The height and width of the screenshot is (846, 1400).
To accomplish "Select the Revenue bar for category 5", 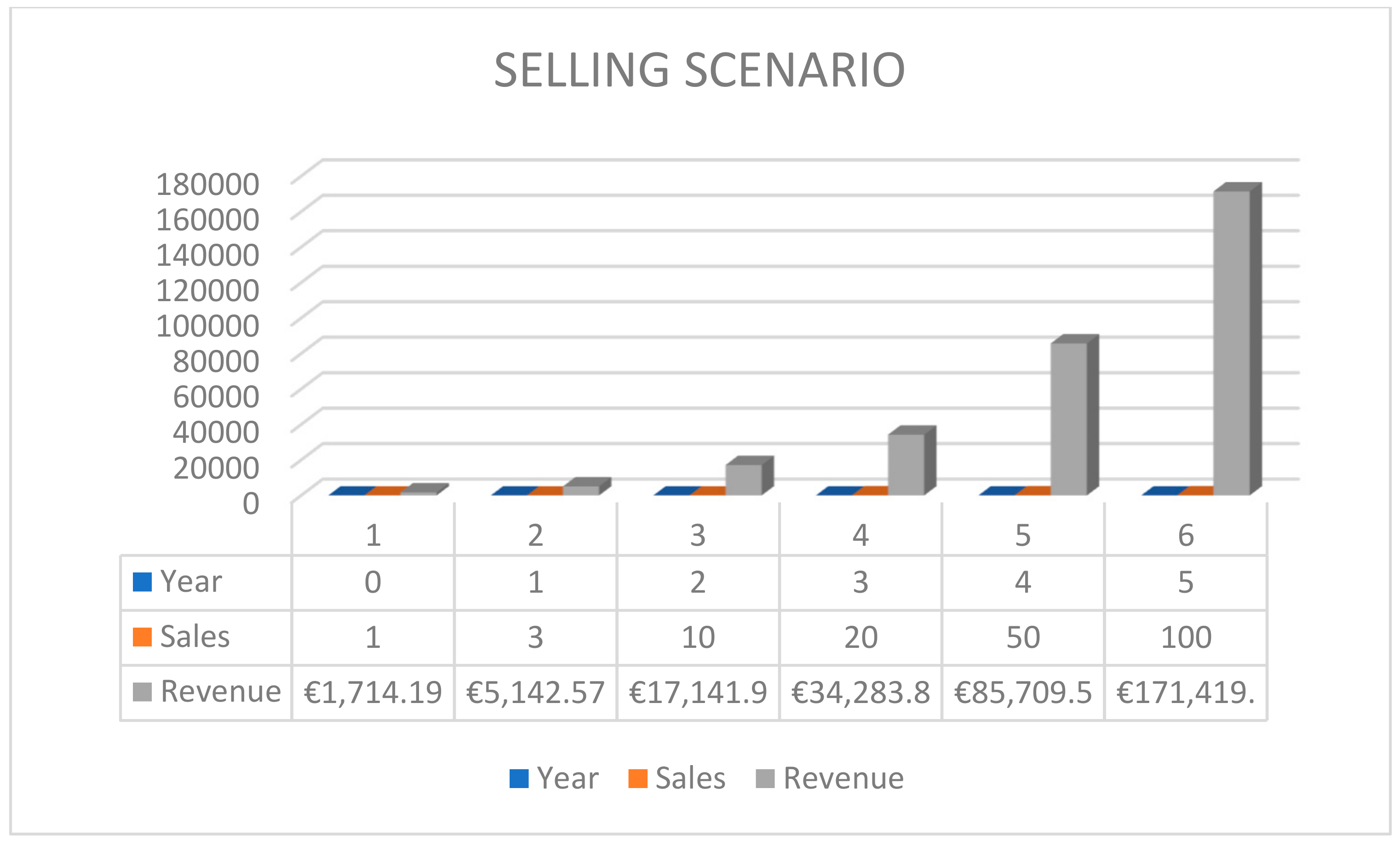I will 1069,419.
